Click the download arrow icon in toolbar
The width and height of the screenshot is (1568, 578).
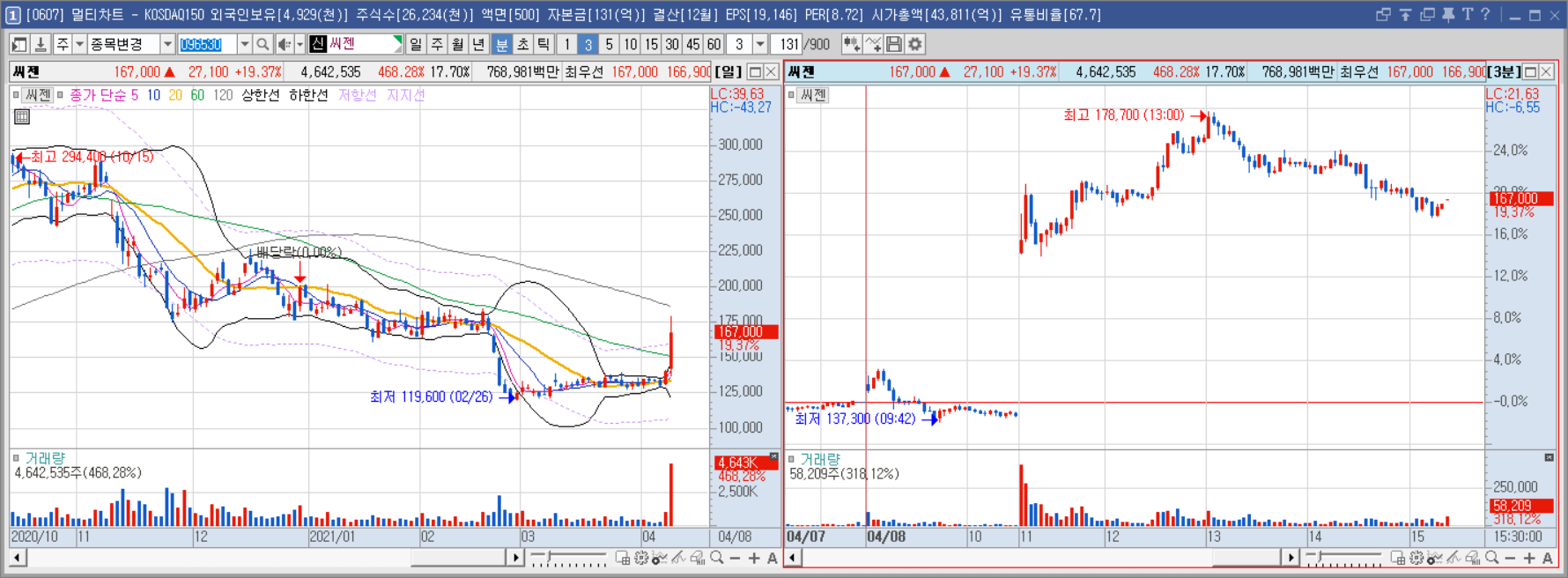pos(40,44)
